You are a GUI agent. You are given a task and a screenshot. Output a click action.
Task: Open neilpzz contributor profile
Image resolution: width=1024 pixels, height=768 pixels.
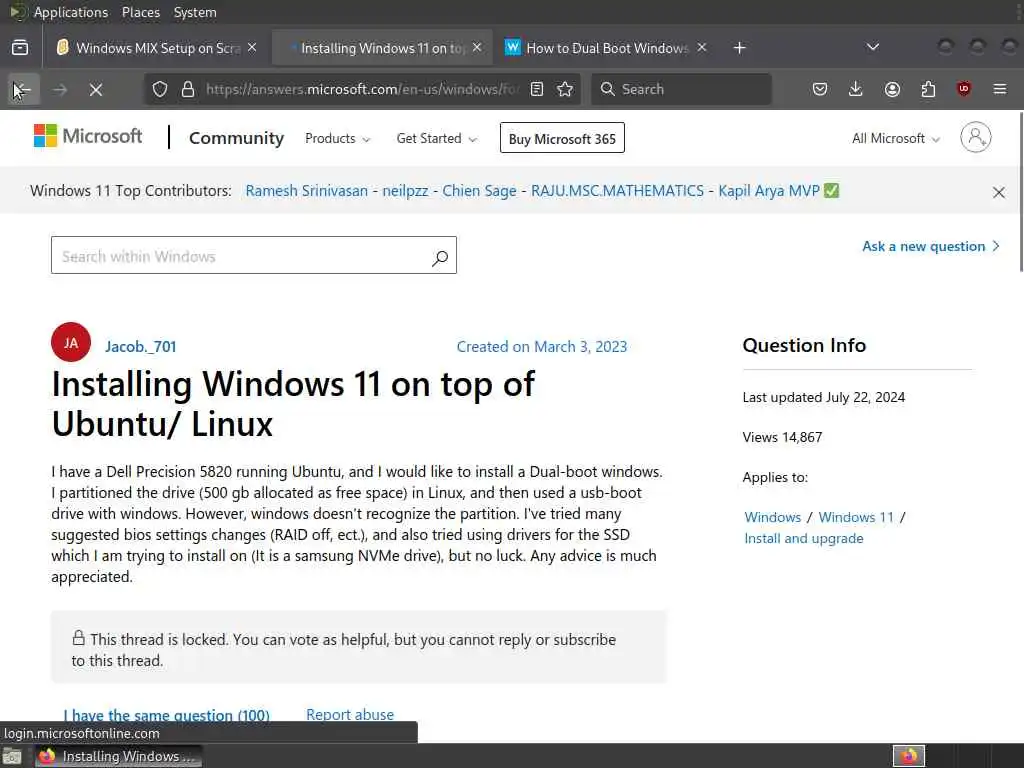point(405,191)
